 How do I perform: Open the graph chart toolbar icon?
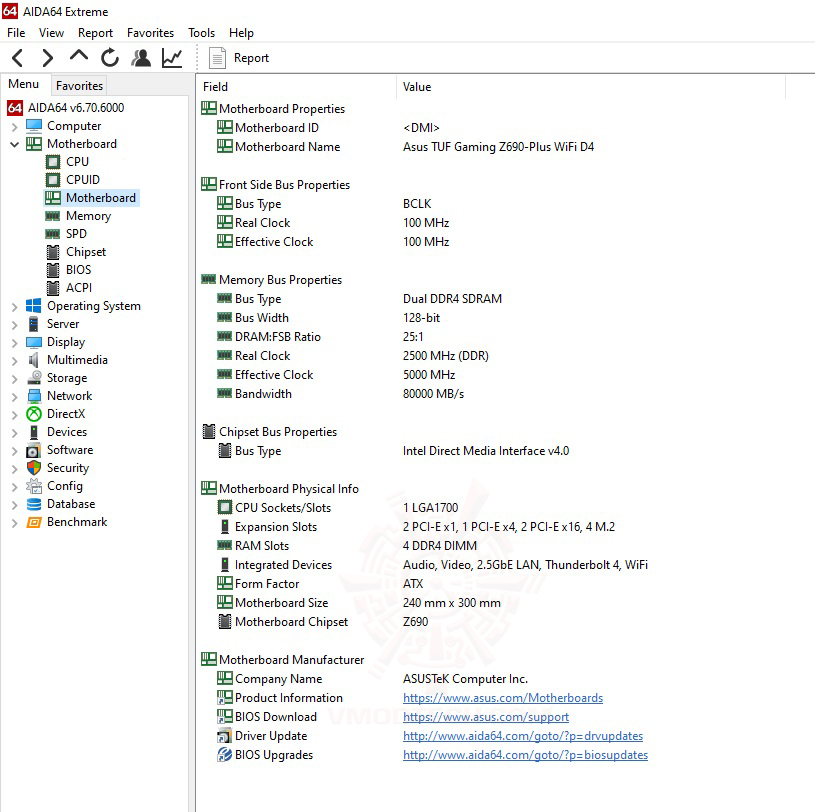coord(172,58)
